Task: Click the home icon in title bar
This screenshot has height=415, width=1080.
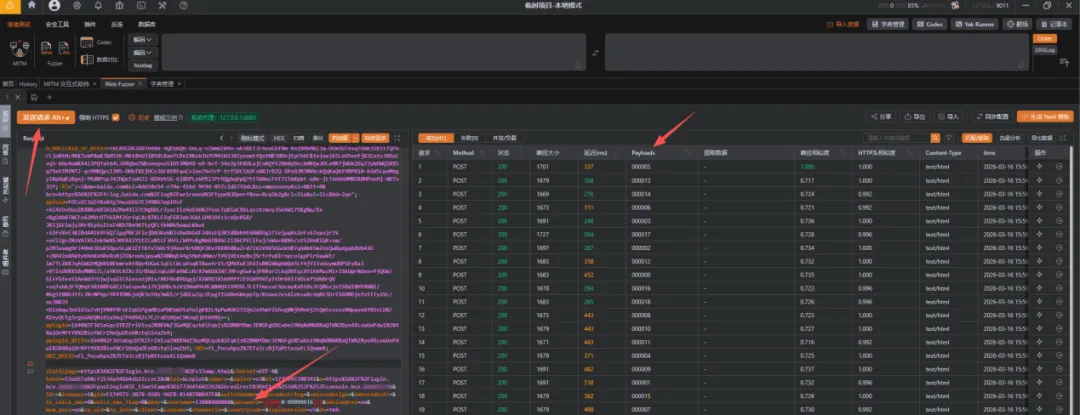Action: 32,5
